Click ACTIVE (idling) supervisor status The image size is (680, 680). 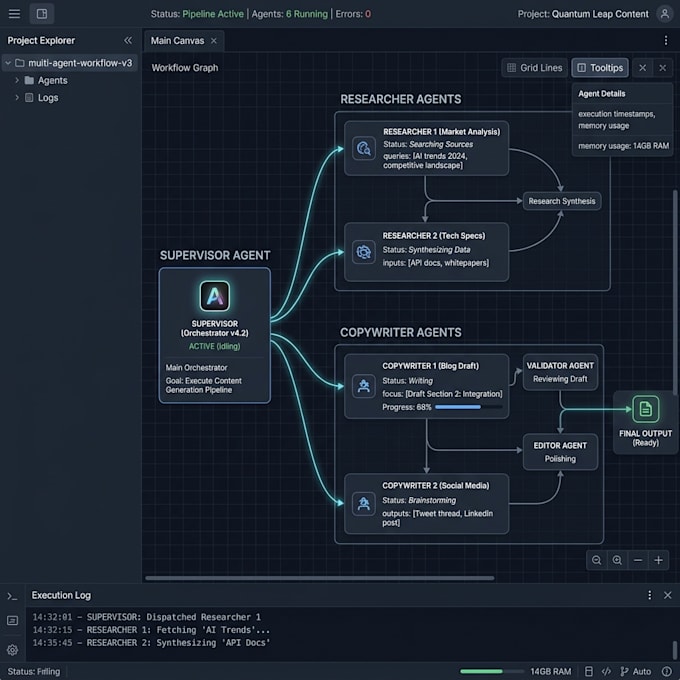tap(215, 346)
